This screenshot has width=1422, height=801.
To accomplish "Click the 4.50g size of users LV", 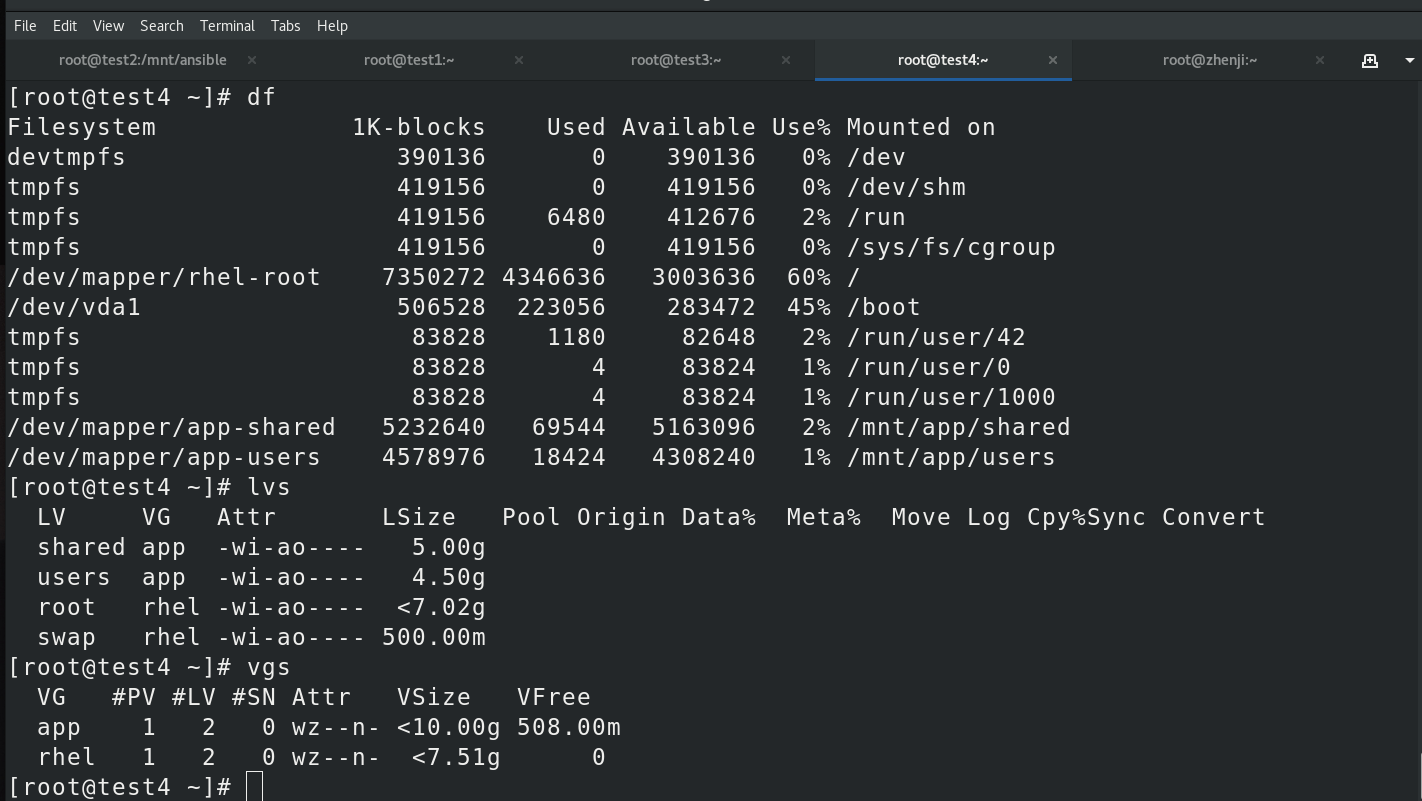I will [449, 577].
